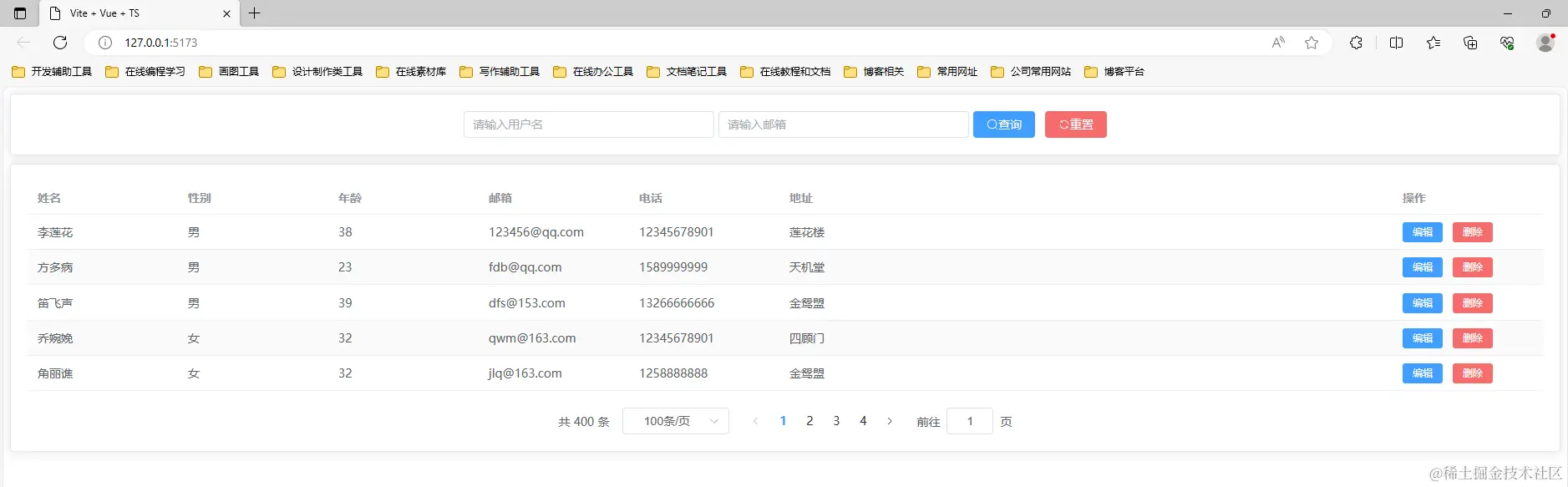Click the address bar URL 127.0.0.1:5173

pyautogui.click(x=161, y=43)
